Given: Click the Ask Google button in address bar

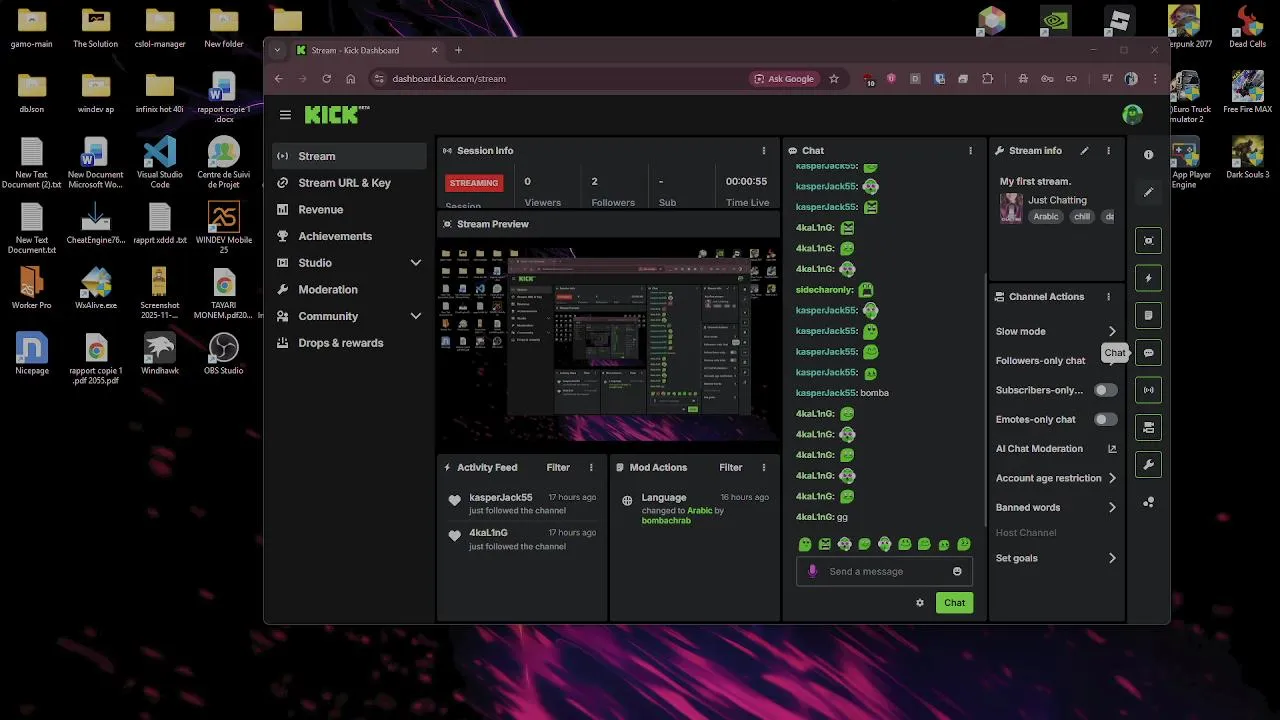Looking at the screenshot, I should 784,79.
